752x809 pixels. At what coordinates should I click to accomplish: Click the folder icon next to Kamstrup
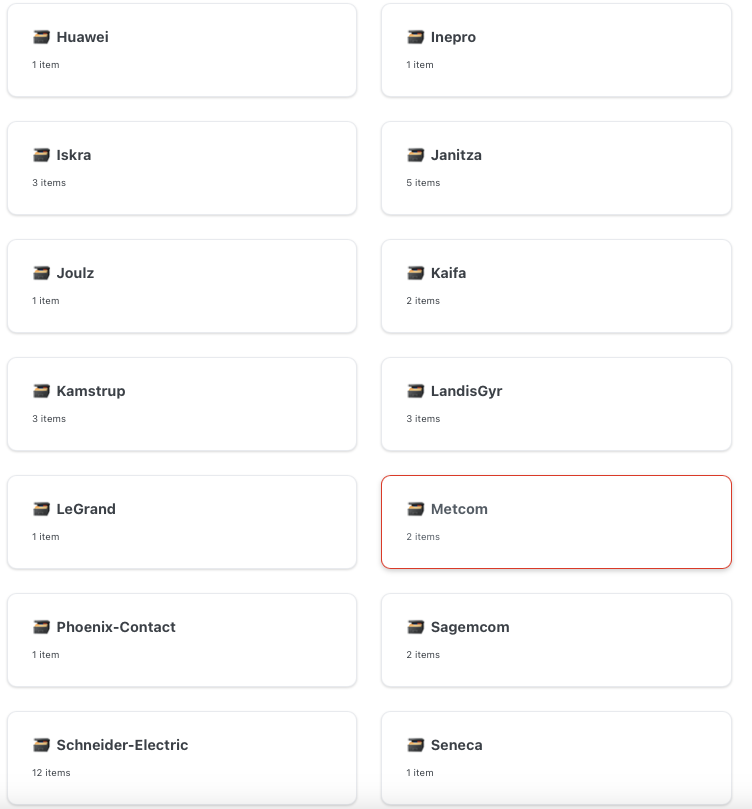pos(41,391)
